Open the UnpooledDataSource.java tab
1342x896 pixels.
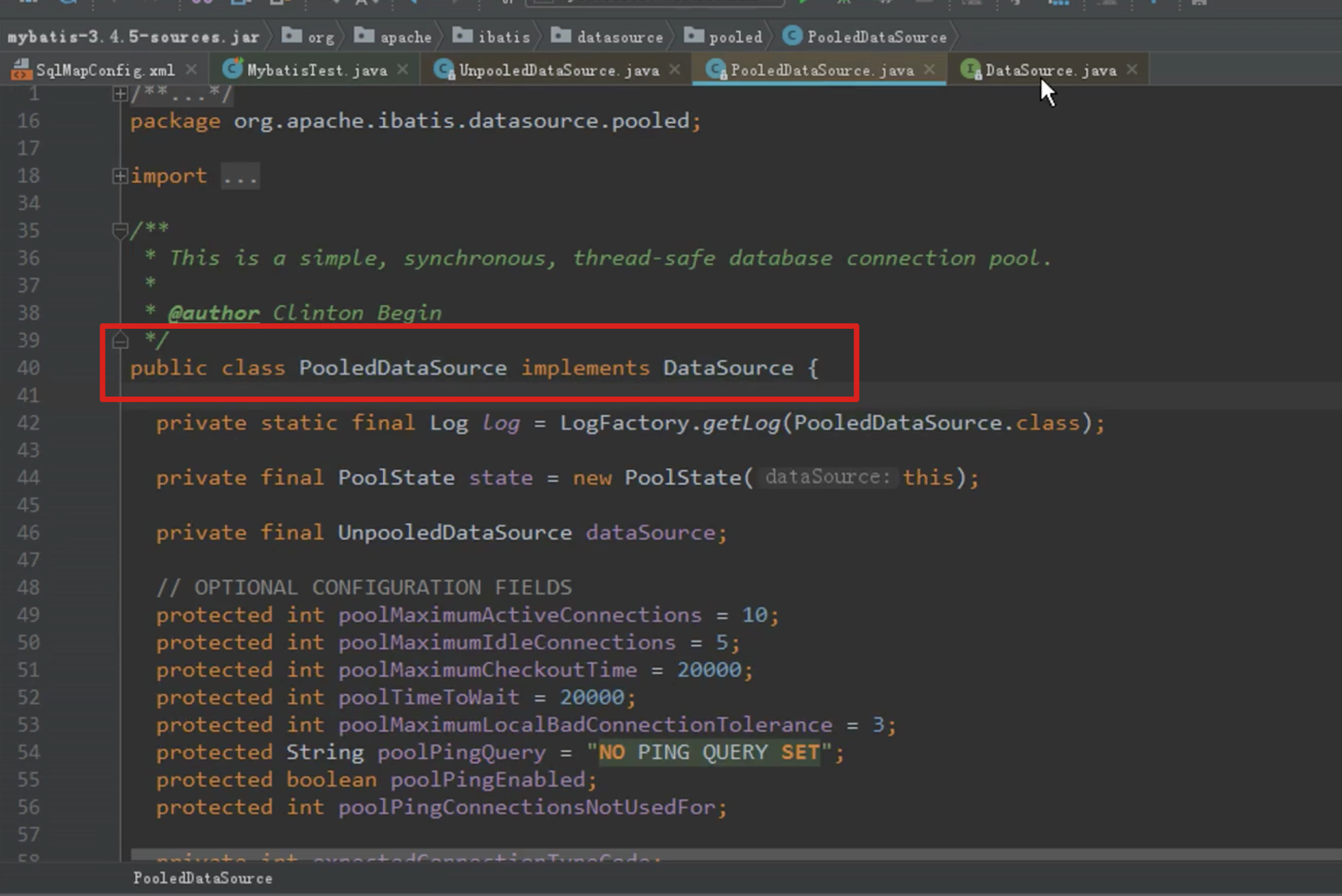tap(558, 71)
